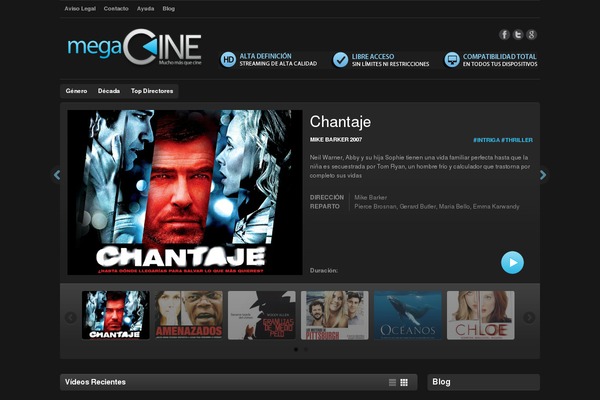Click the REPARTO label
The width and height of the screenshot is (600, 400).
pyautogui.click(x=324, y=207)
